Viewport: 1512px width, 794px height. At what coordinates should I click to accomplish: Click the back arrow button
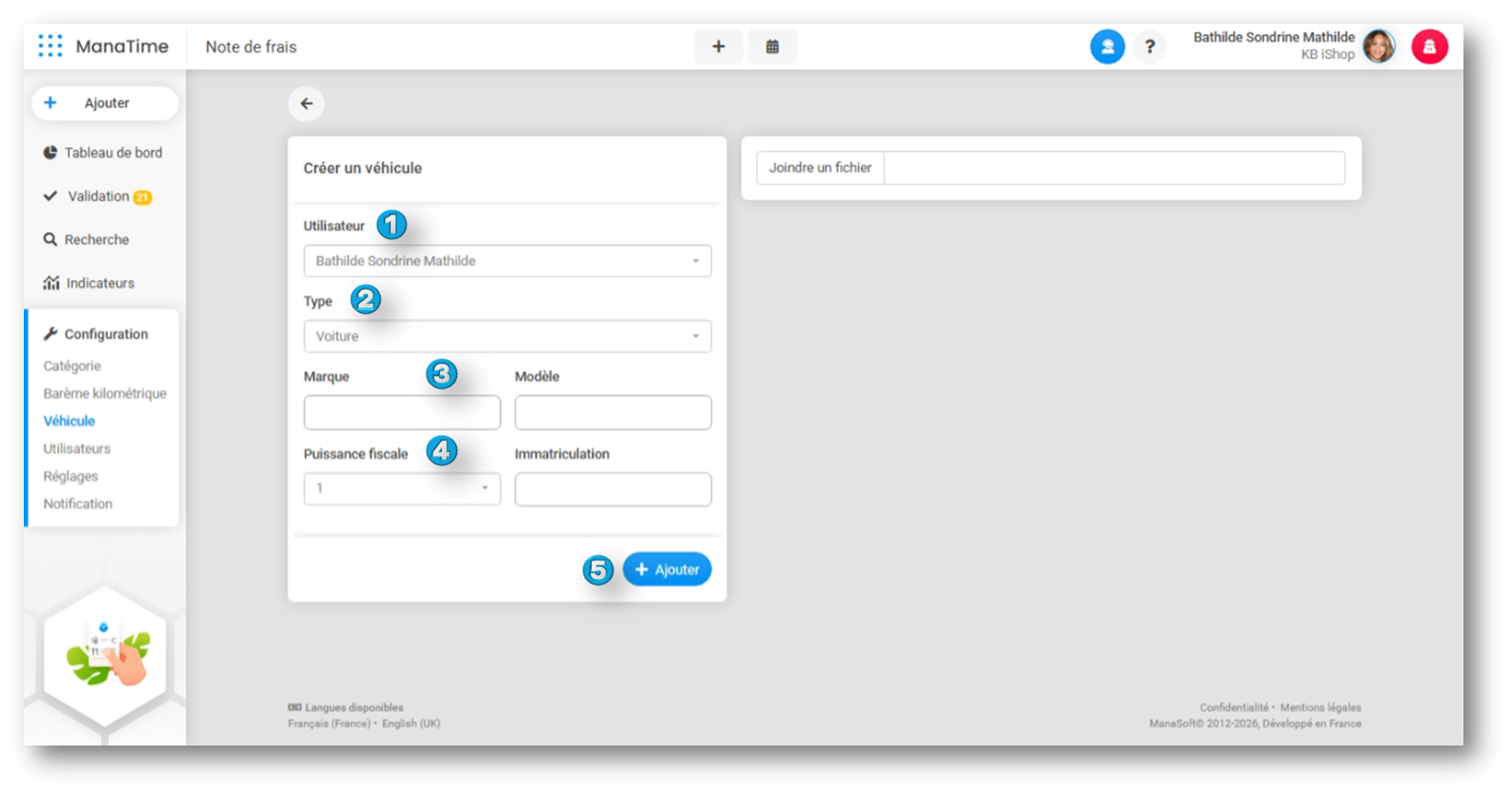click(306, 104)
